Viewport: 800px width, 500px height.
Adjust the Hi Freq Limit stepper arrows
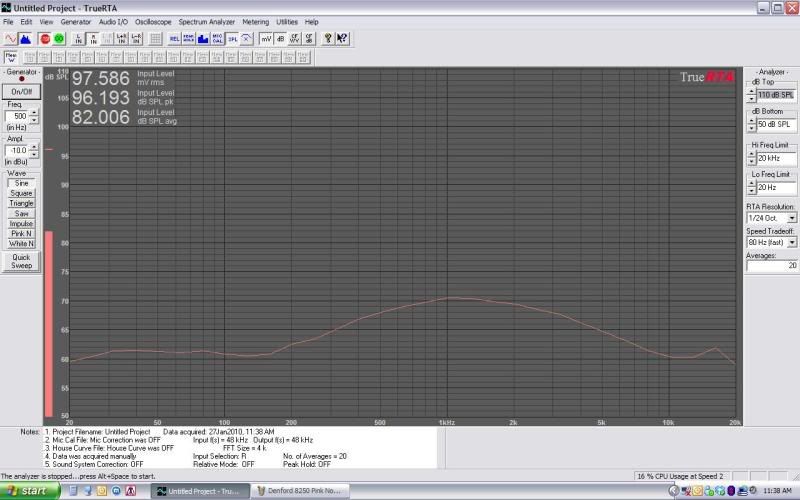pos(751,158)
